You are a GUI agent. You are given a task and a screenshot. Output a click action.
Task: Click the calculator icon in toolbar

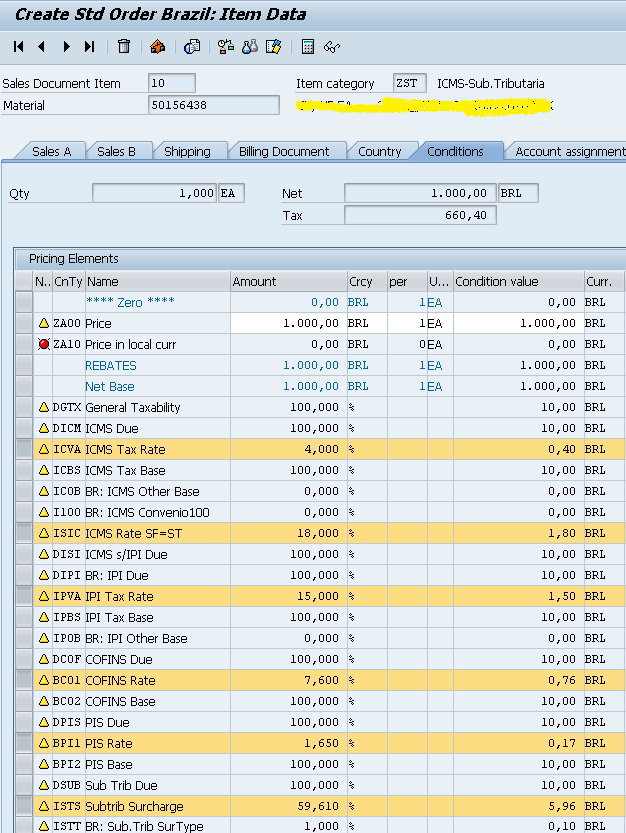(307, 46)
